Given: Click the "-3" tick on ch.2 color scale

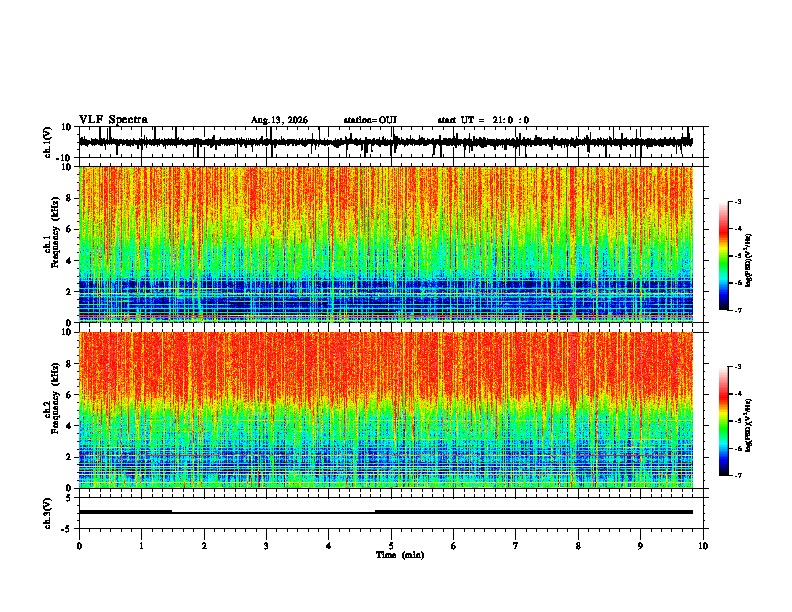Looking at the screenshot, I should click(x=738, y=367).
